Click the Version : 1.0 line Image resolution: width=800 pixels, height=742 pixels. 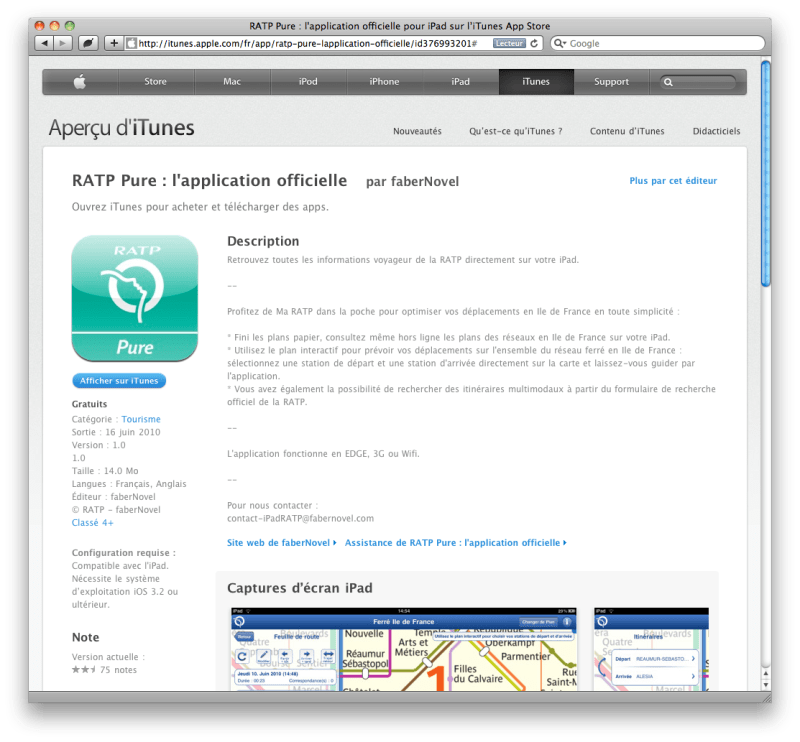click(98, 445)
